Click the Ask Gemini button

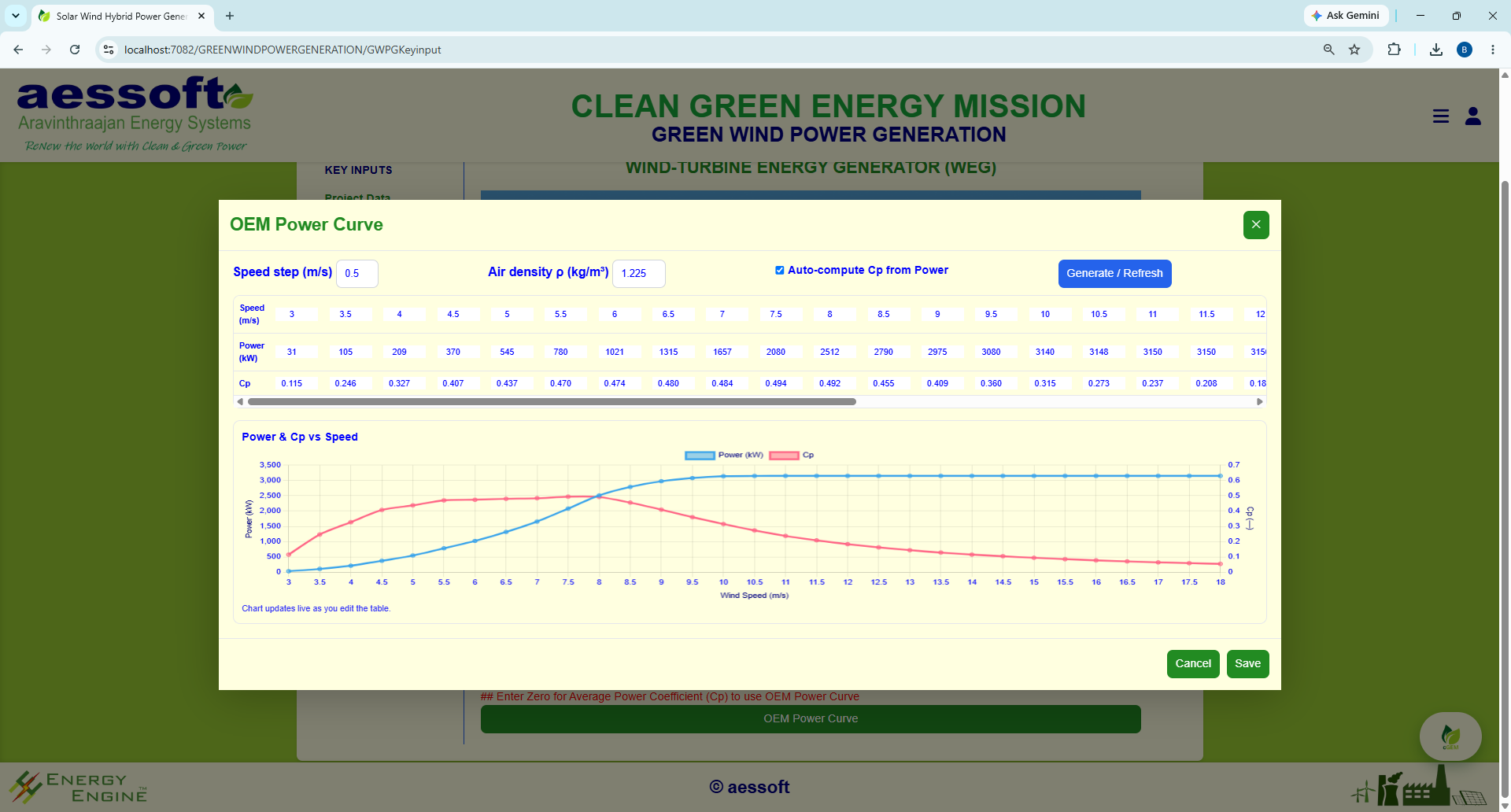(1346, 16)
